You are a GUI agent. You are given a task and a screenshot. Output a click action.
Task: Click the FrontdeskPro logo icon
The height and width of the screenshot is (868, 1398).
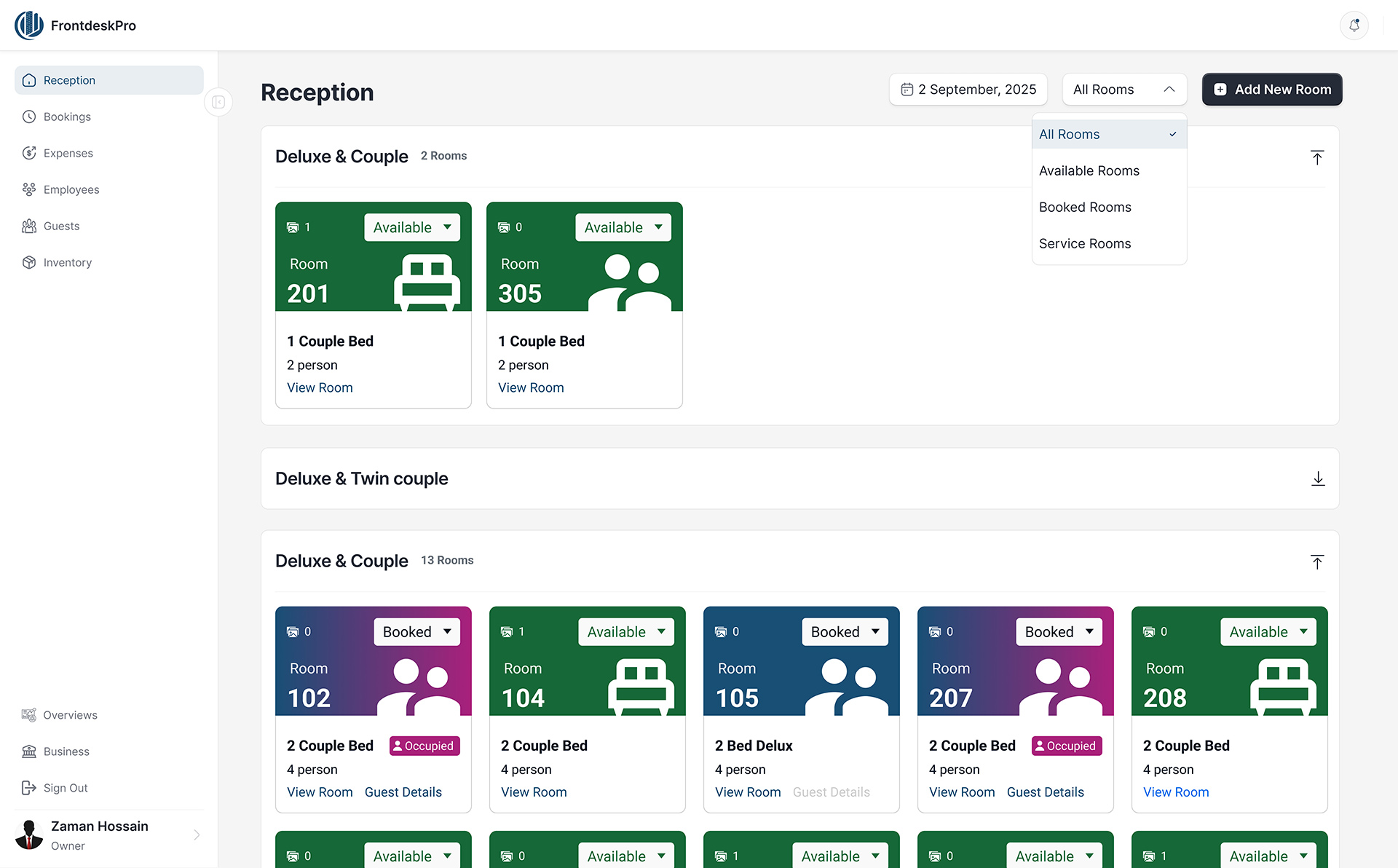(29, 25)
